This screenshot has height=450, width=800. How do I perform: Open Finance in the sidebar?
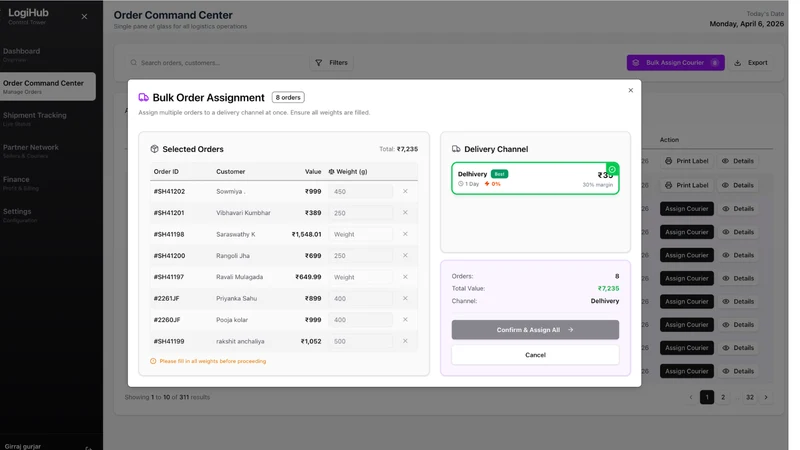click(47, 183)
